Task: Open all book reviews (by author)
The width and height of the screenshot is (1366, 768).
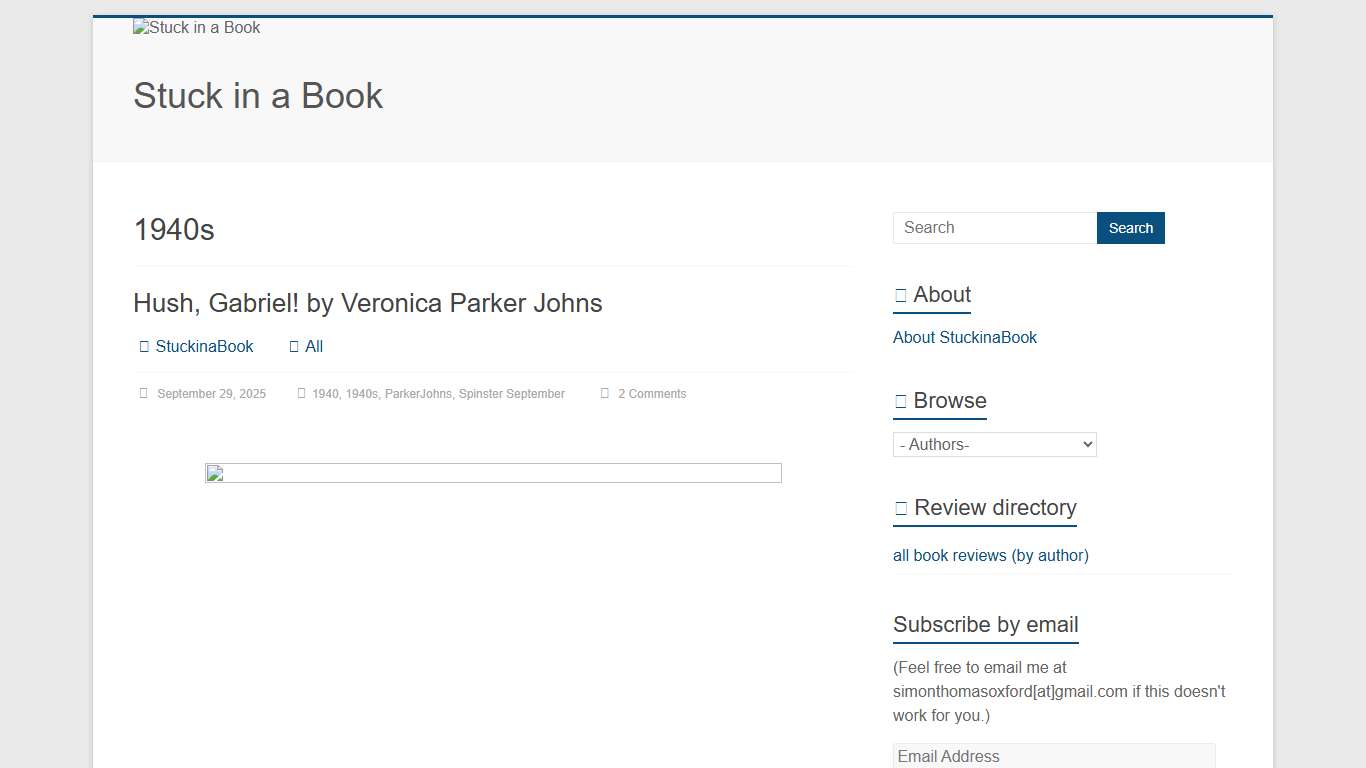Action: (990, 556)
